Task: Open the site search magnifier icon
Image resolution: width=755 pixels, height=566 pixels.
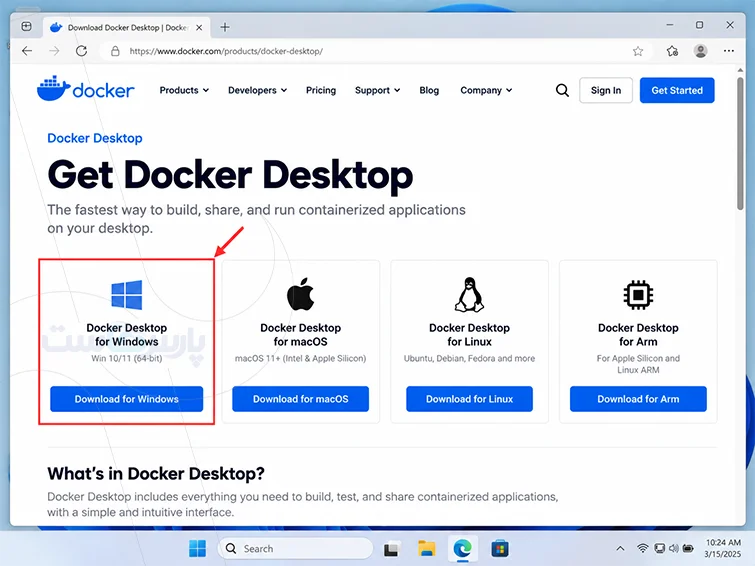Action: (562, 90)
